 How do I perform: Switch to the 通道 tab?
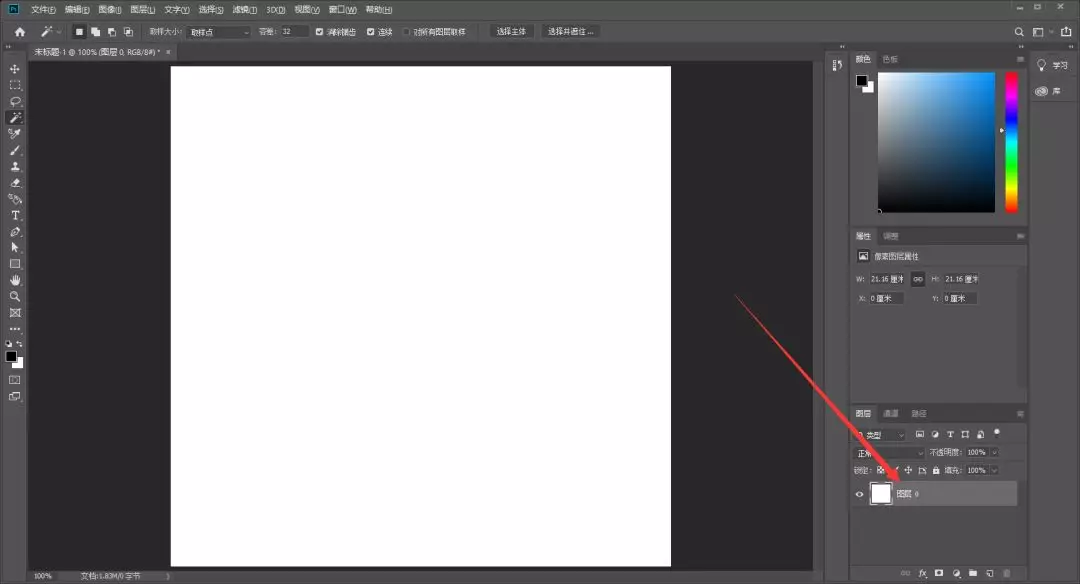890,413
